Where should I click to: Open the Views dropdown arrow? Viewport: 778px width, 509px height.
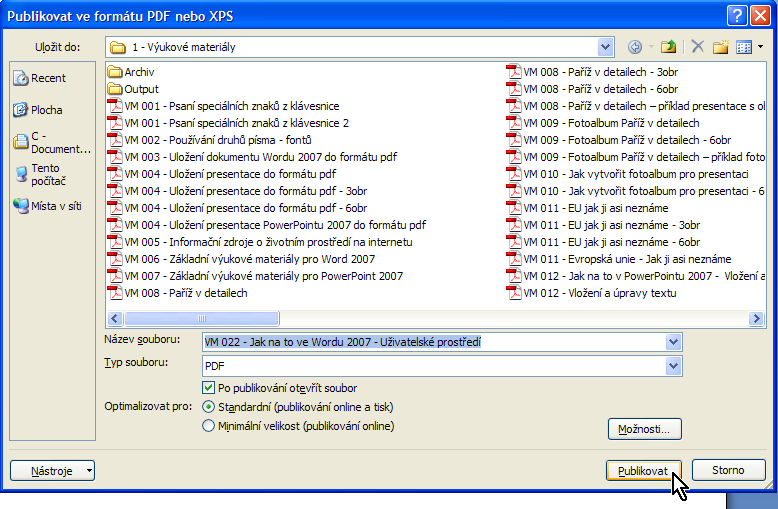(761, 47)
